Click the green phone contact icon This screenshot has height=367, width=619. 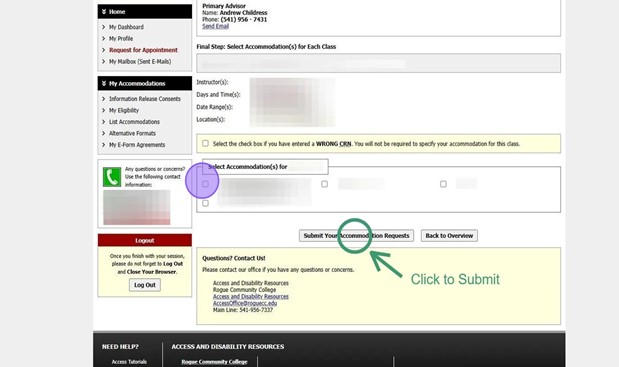pyautogui.click(x=112, y=177)
